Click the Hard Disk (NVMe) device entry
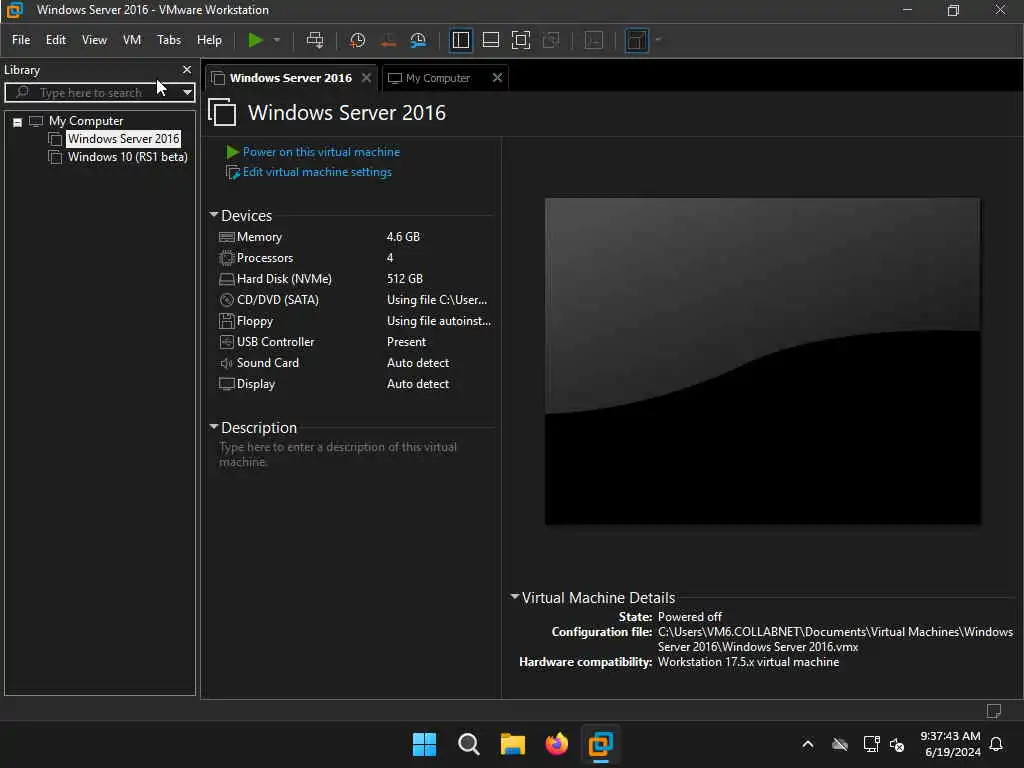The width and height of the screenshot is (1024, 768). (x=284, y=279)
